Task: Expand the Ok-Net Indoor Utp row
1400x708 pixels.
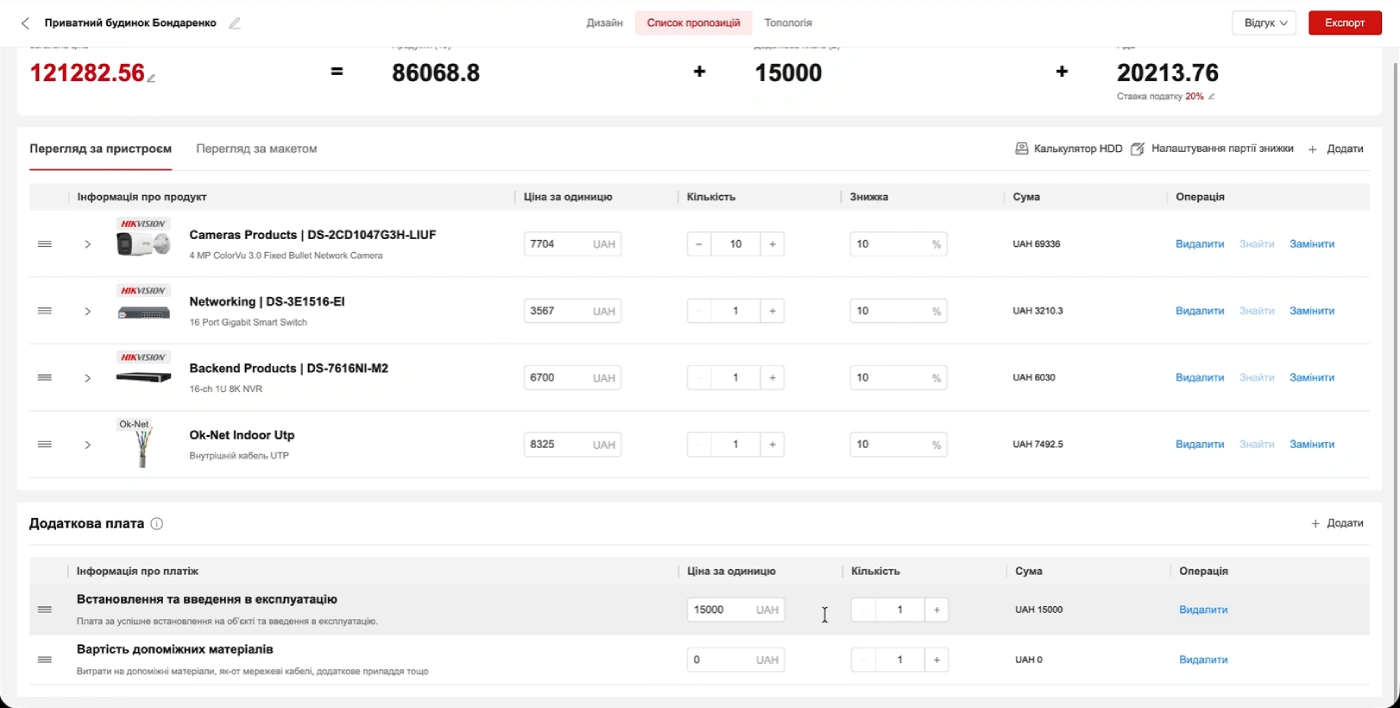Action: point(88,444)
